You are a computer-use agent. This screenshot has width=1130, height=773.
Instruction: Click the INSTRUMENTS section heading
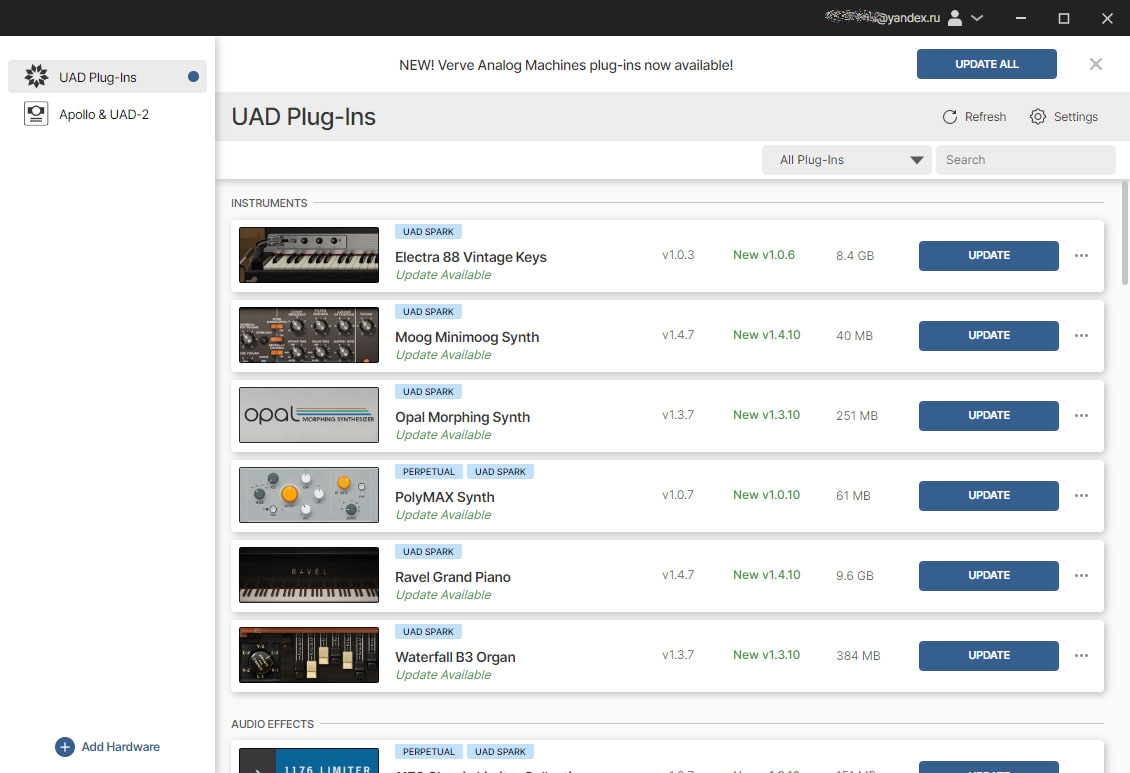269,203
